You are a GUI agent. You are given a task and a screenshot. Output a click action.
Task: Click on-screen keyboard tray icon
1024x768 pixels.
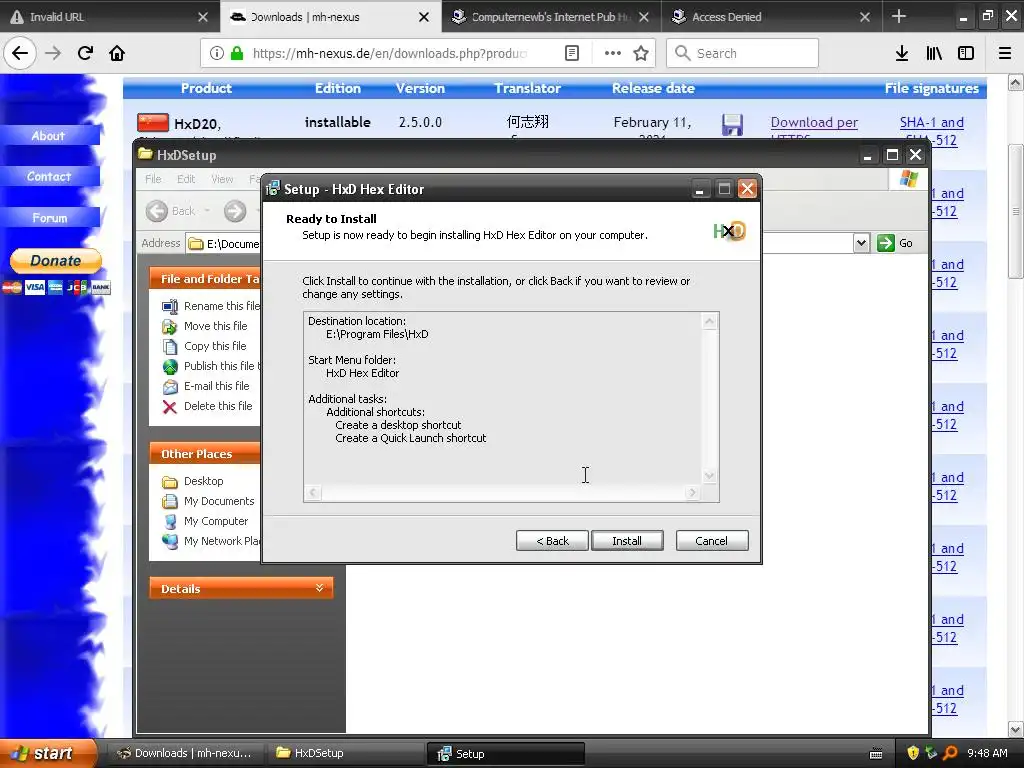876,754
